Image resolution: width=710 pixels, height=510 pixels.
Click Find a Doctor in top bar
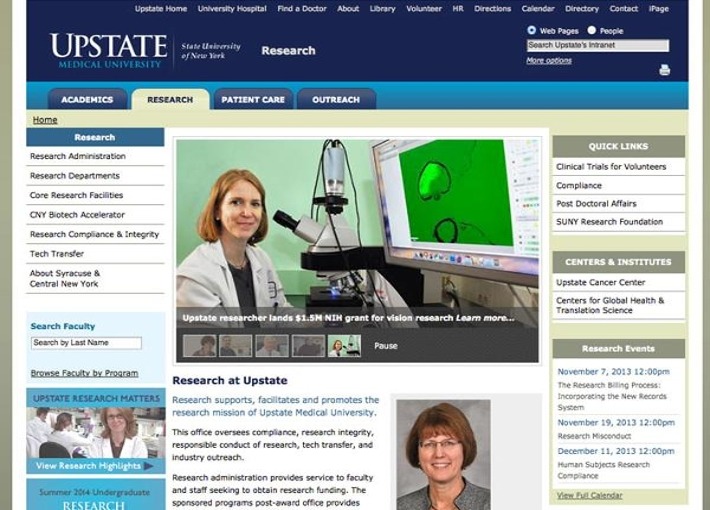click(302, 9)
